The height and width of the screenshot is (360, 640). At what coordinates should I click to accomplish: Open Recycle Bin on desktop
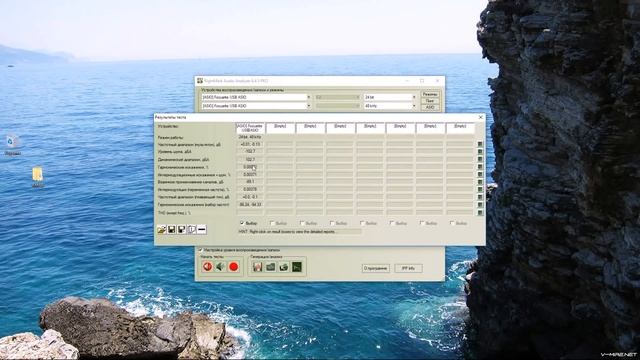click(12, 145)
